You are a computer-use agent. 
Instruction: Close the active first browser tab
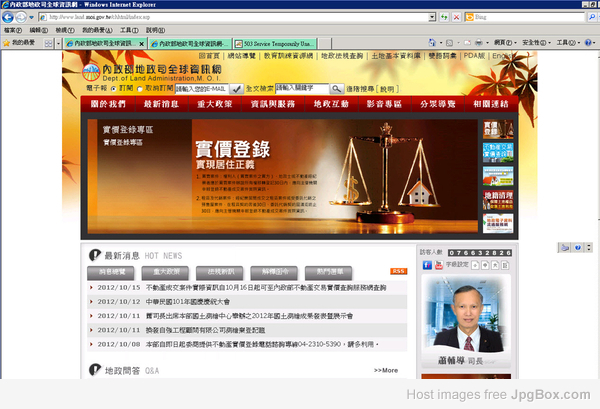(x=141, y=44)
